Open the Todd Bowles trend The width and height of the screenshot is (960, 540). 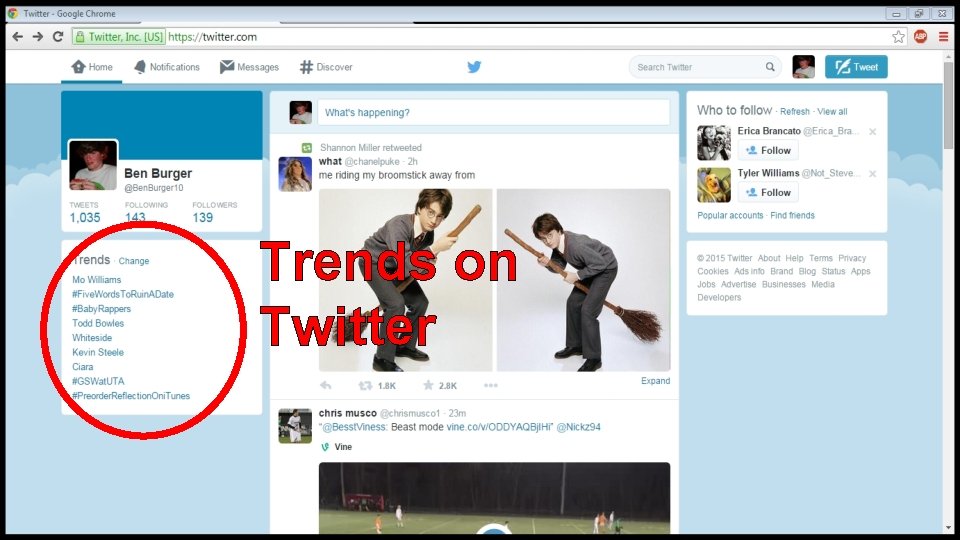[x=98, y=323]
